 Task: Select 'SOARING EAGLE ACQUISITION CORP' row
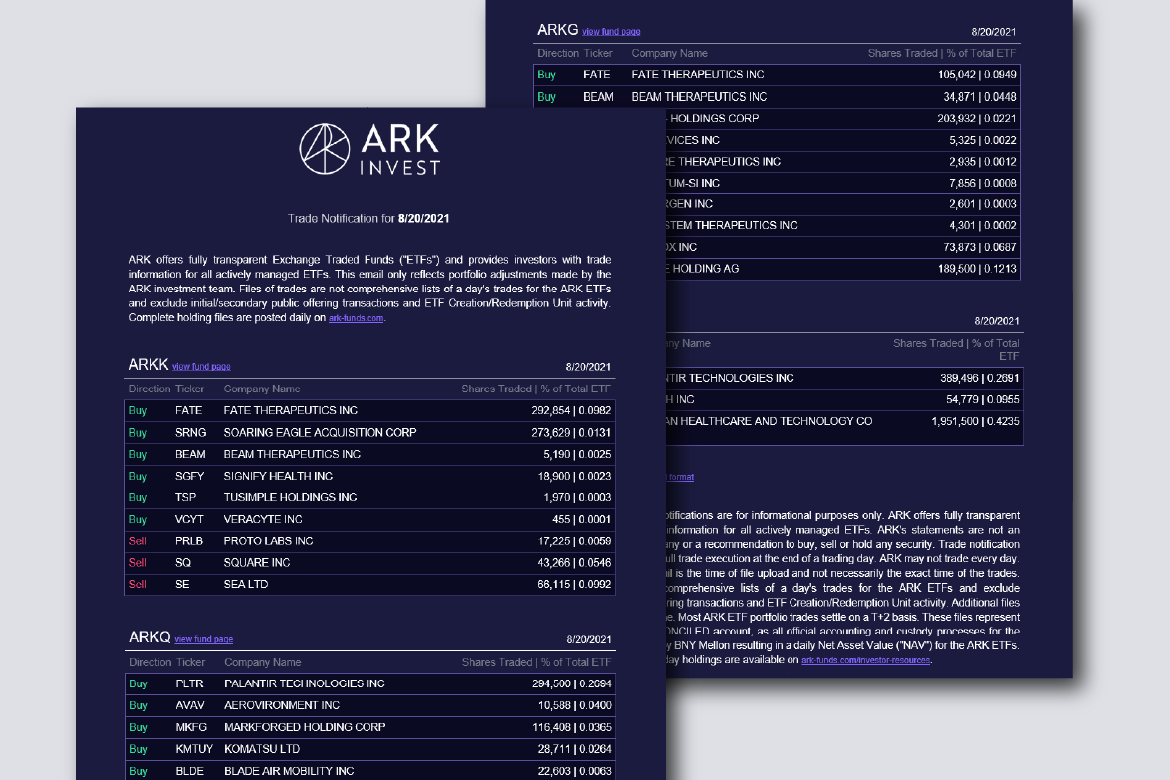pyautogui.click(x=369, y=432)
